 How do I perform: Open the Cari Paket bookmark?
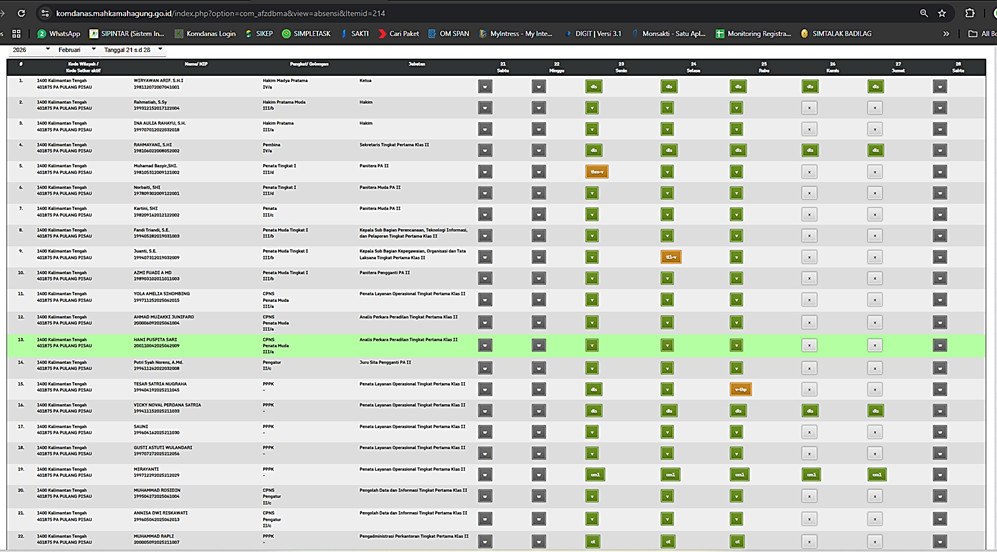(x=398, y=33)
